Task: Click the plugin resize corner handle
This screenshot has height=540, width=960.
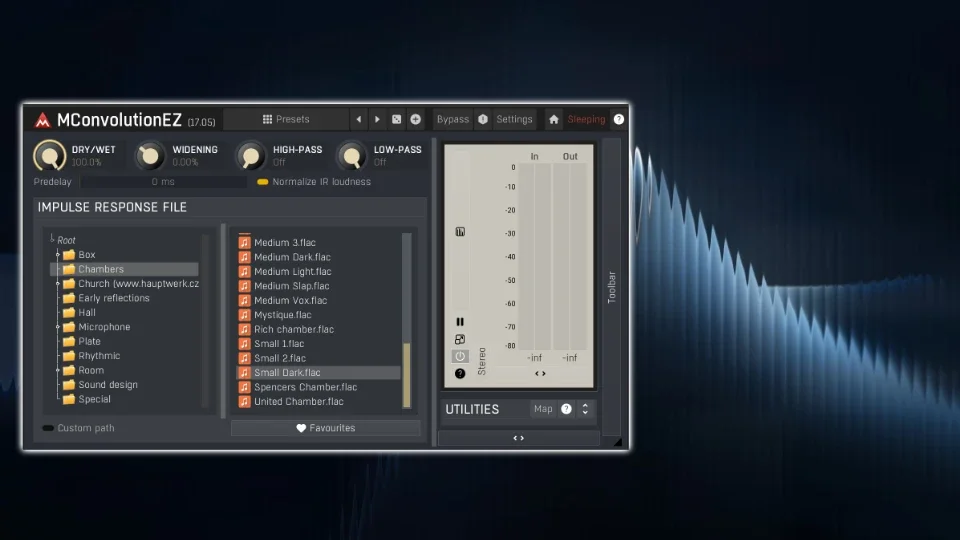Action: pos(618,441)
